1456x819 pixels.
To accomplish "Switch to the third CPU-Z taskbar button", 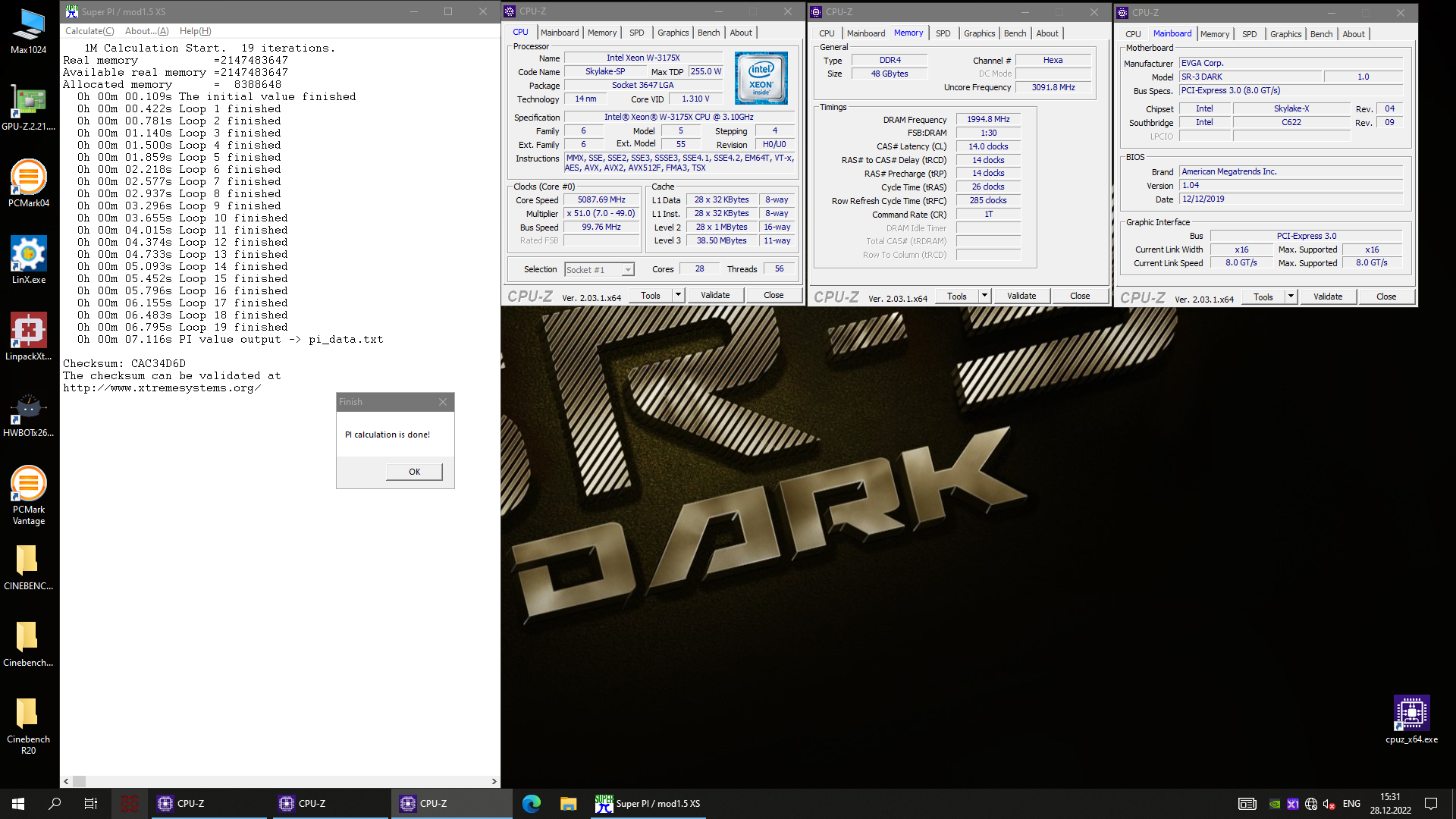I will (x=452, y=804).
